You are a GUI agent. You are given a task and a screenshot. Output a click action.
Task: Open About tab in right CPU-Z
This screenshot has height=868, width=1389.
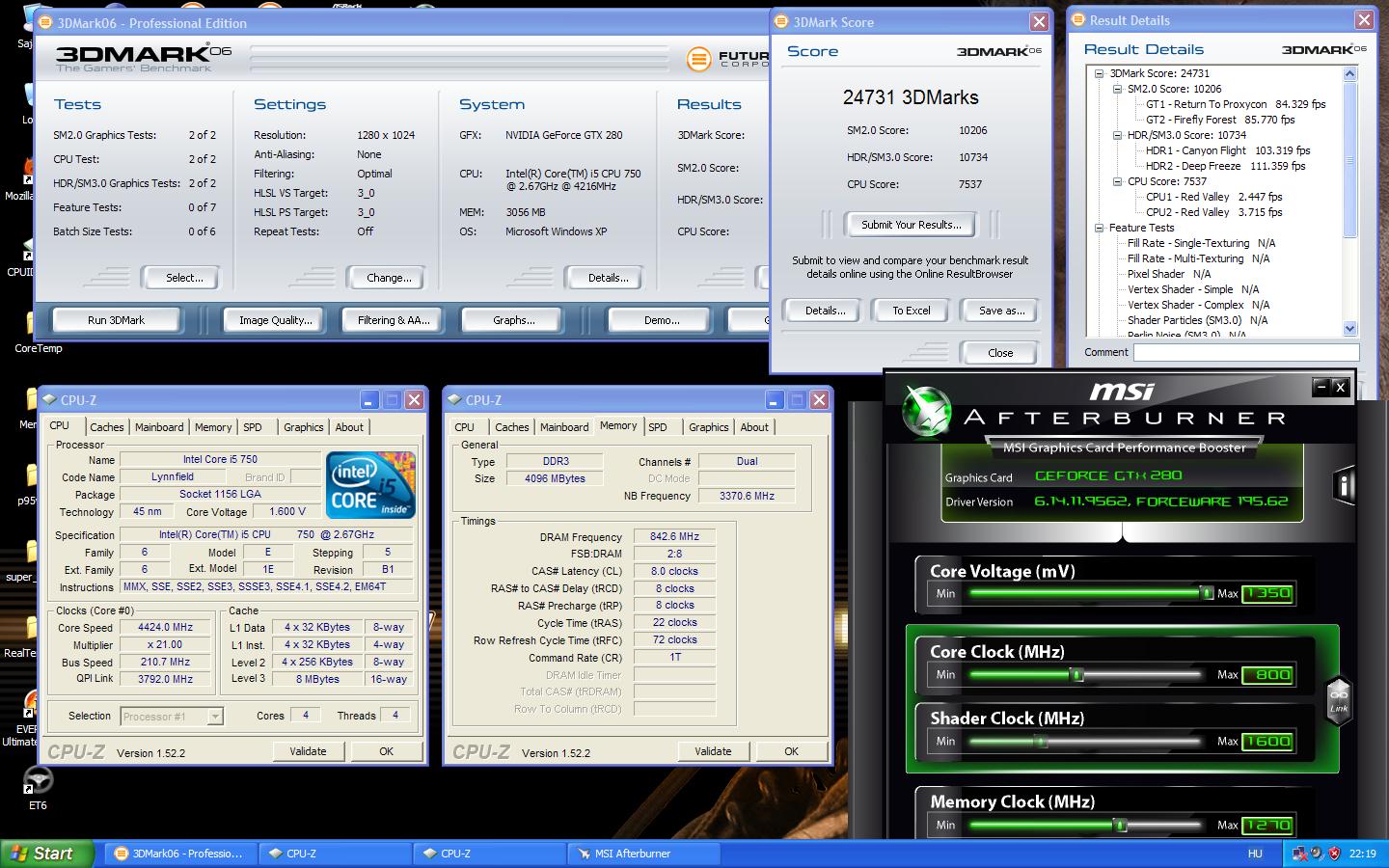[754, 427]
